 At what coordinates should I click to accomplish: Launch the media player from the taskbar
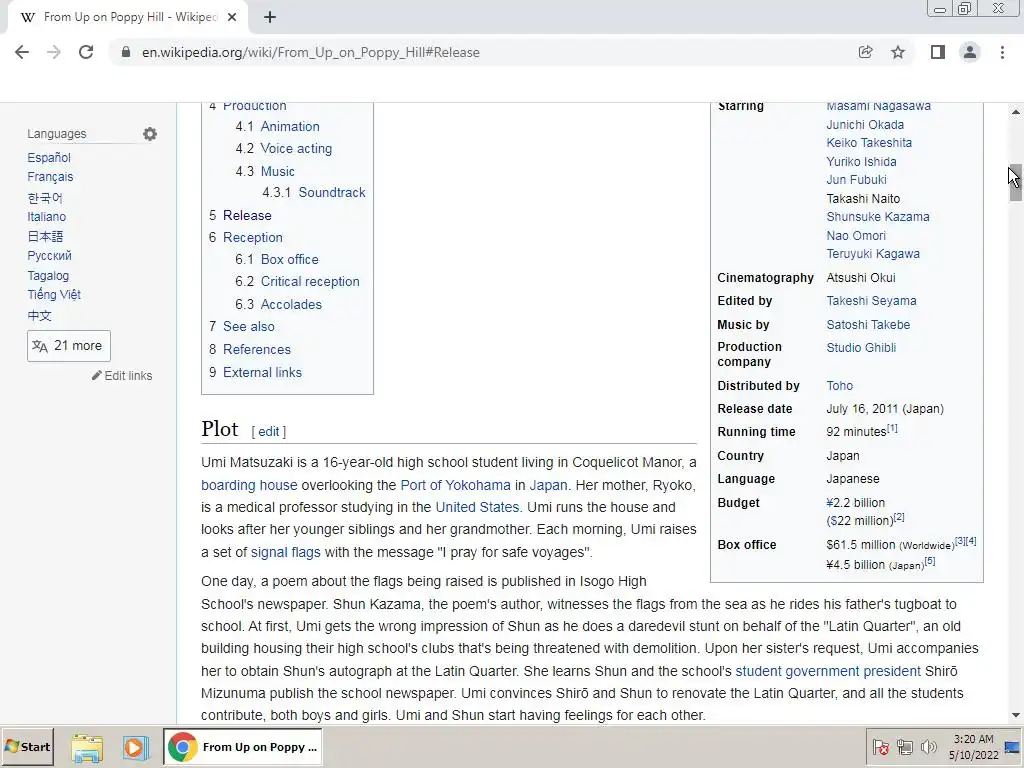click(135, 747)
